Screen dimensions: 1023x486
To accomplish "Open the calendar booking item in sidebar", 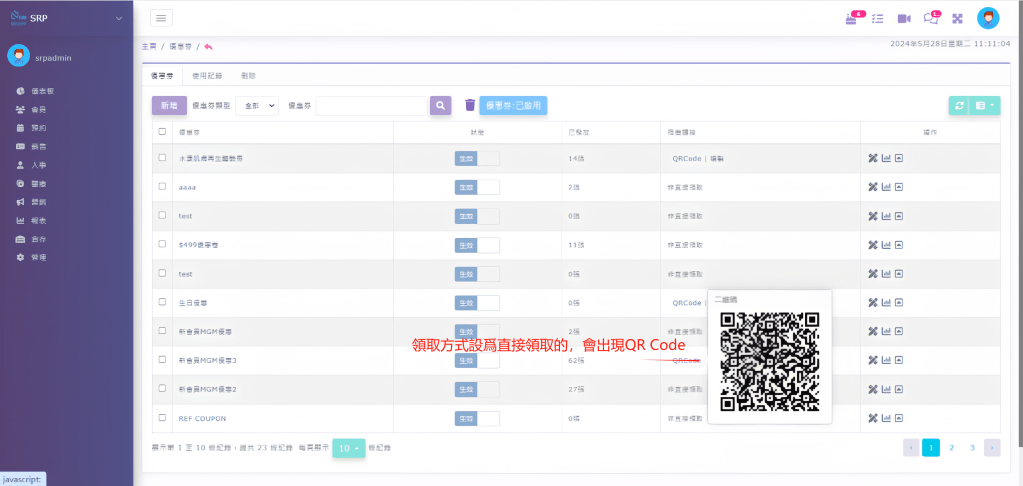I will [38, 128].
